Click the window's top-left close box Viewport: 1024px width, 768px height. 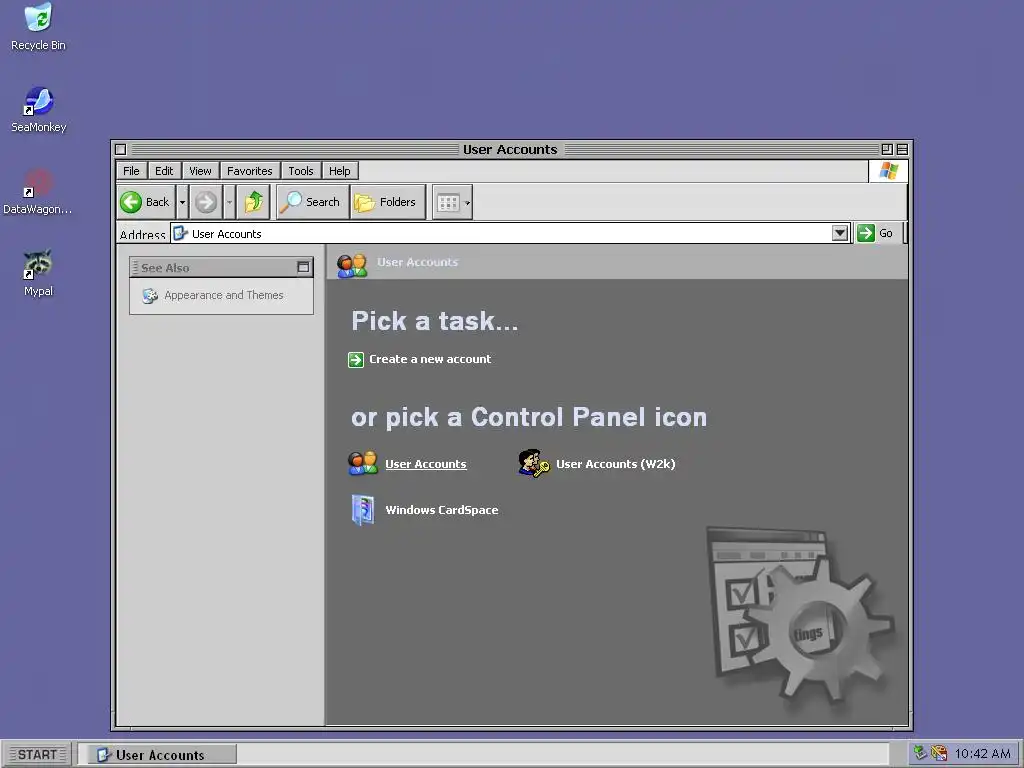tap(121, 150)
